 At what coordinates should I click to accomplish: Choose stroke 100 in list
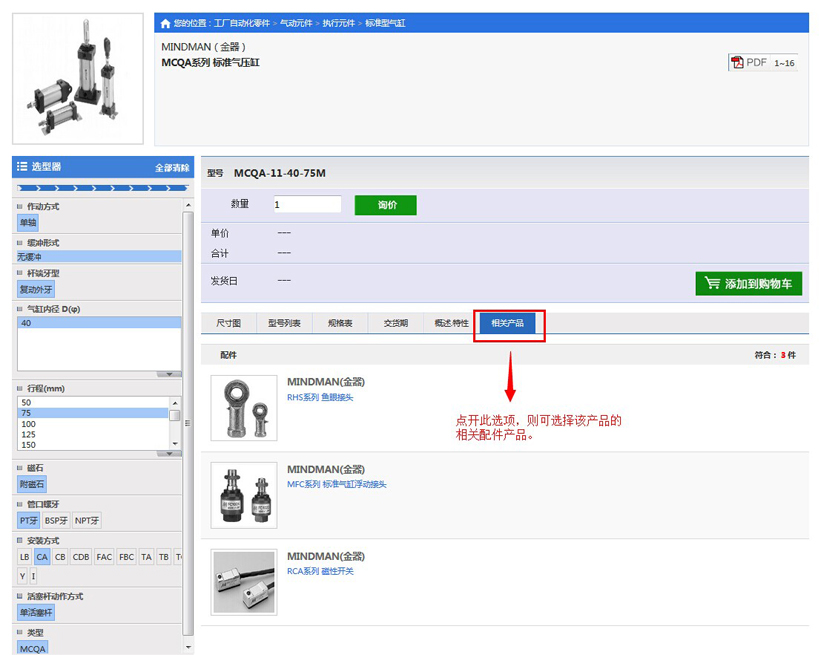(x=93, y=424)
